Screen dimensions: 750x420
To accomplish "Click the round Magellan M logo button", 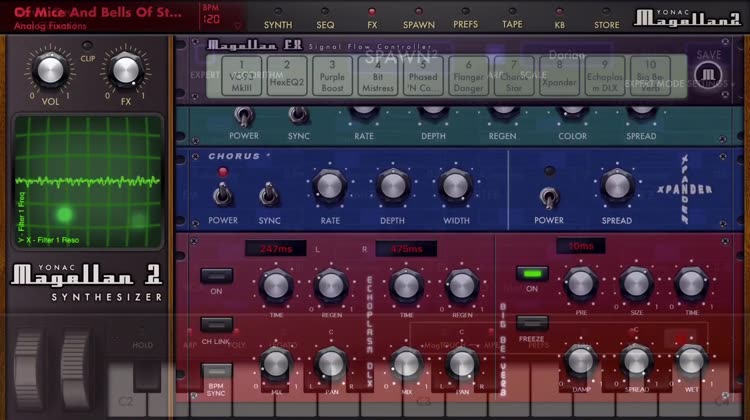I will [708, 75].
